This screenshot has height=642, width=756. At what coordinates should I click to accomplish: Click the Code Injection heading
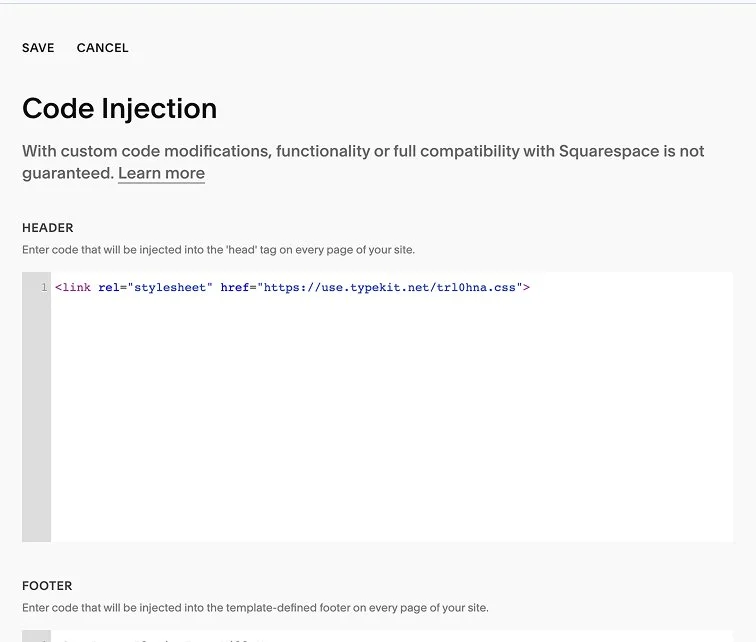click(119, 108)
